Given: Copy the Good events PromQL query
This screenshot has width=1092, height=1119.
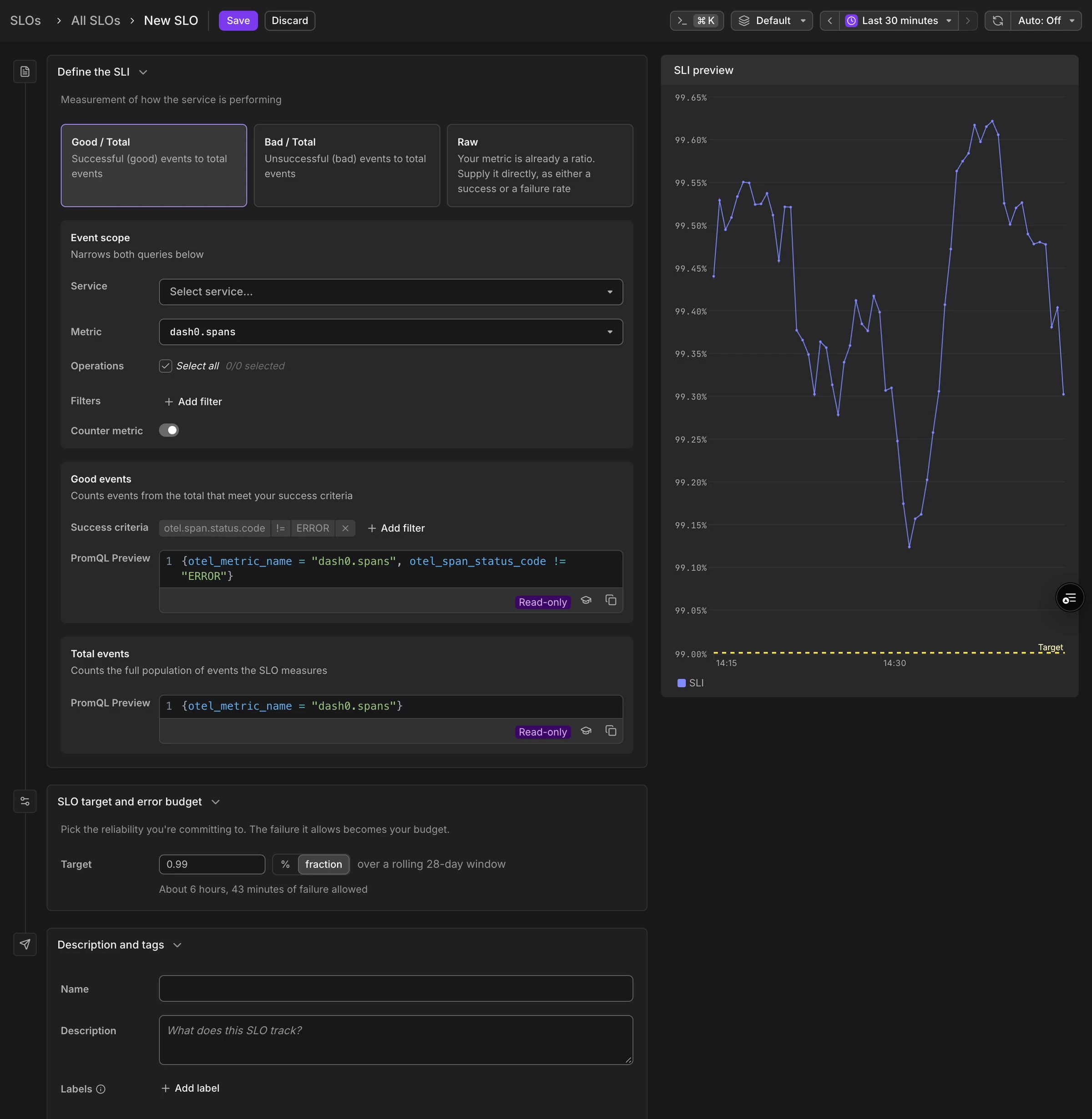Looking at the screenshot, I should (x=611, y=600).
